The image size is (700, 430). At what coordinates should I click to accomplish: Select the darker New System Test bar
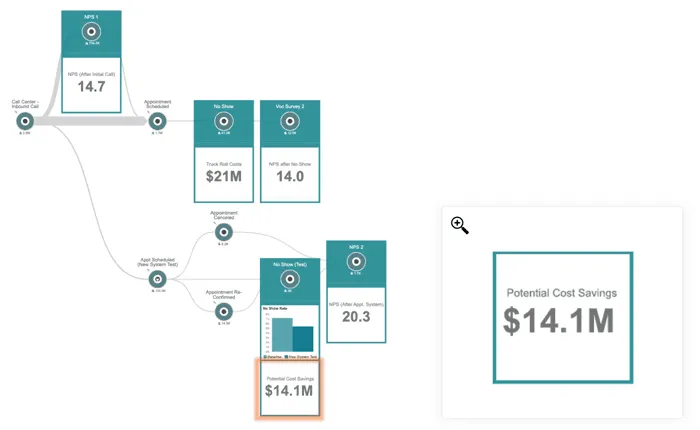(303, 339)
